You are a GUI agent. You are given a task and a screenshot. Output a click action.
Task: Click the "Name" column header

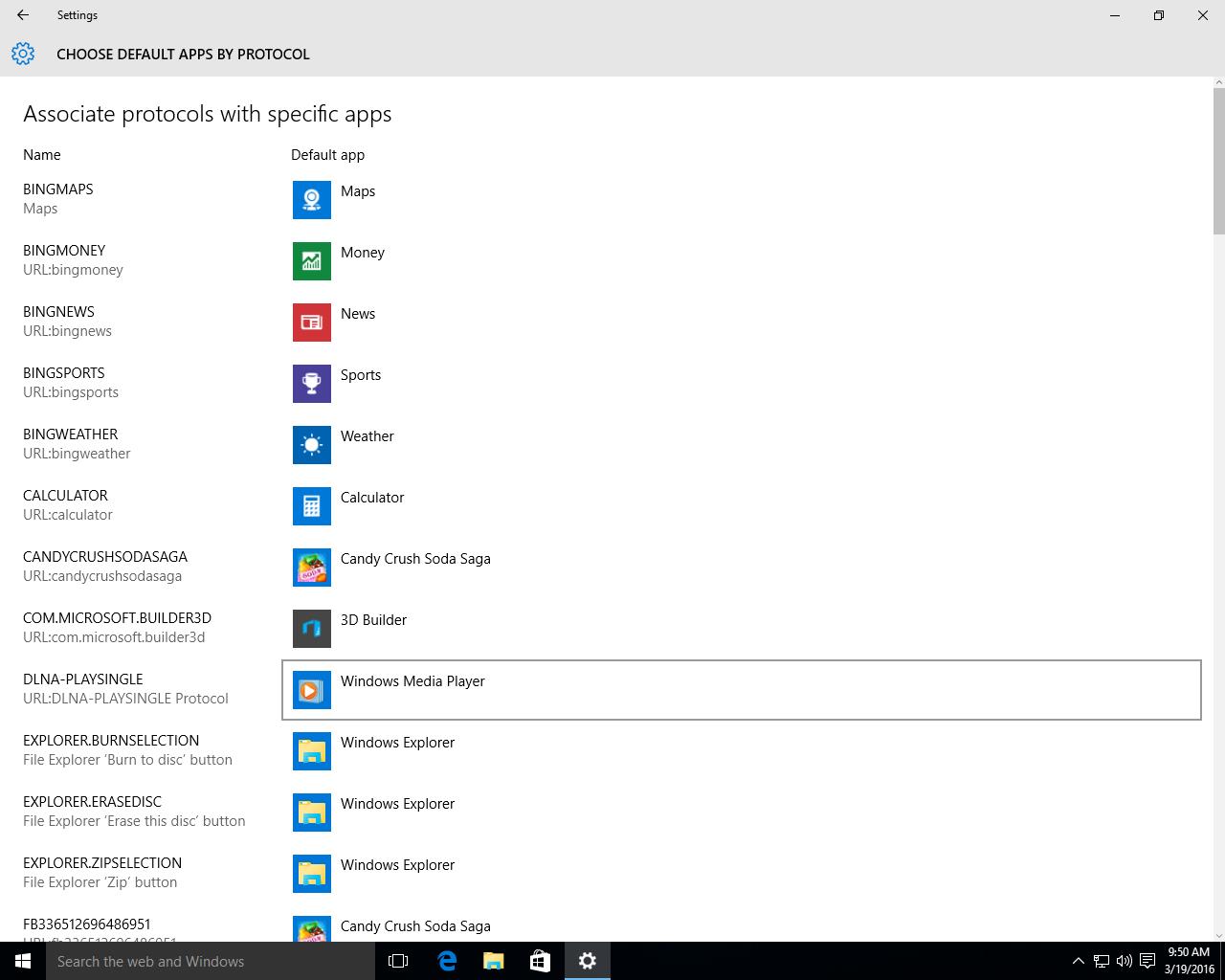tap(42, 155)
